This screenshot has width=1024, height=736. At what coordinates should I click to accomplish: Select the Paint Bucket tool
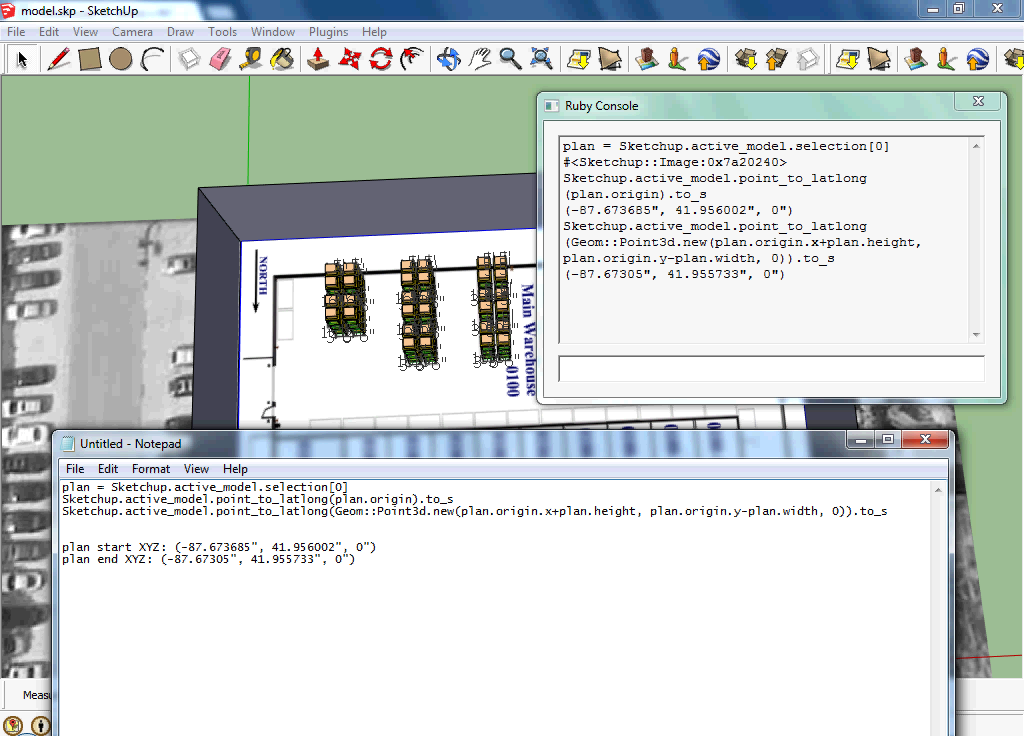pyautogui.click(x=283, y=59)
